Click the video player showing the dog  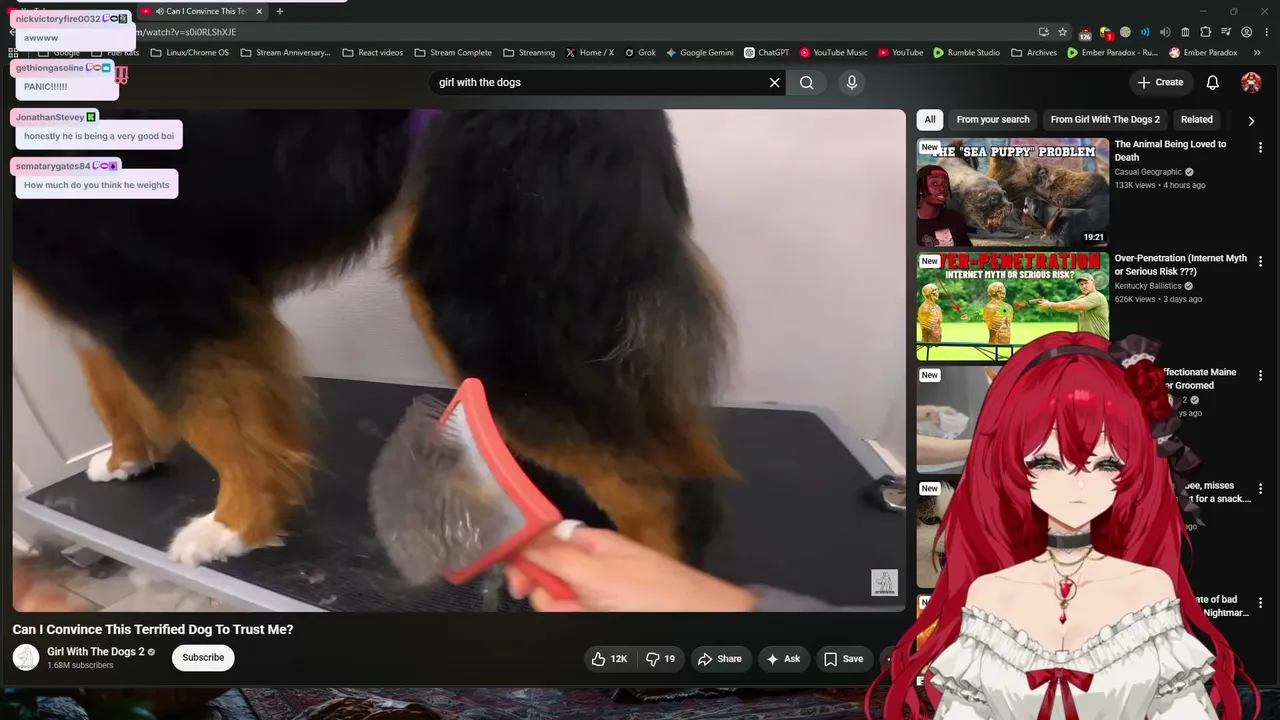(459, 360)
